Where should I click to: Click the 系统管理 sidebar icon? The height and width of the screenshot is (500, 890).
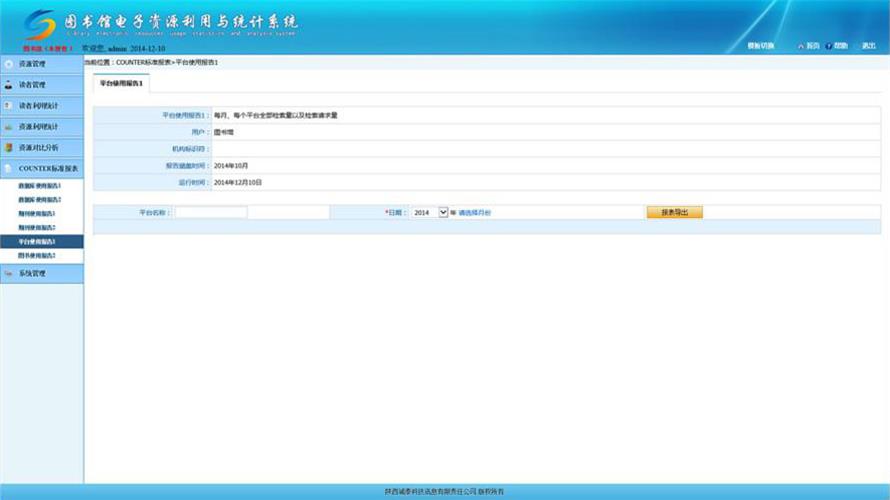(9, 273)
